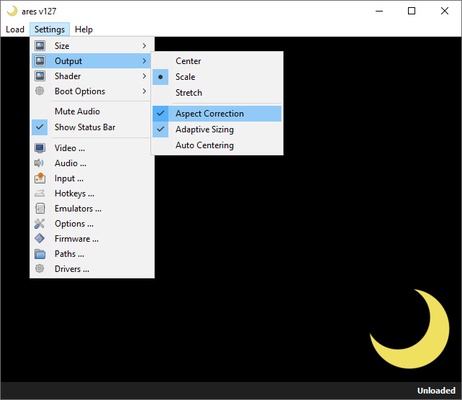Open Paths settings entry

pyautogui.click(x=91, y=254)
